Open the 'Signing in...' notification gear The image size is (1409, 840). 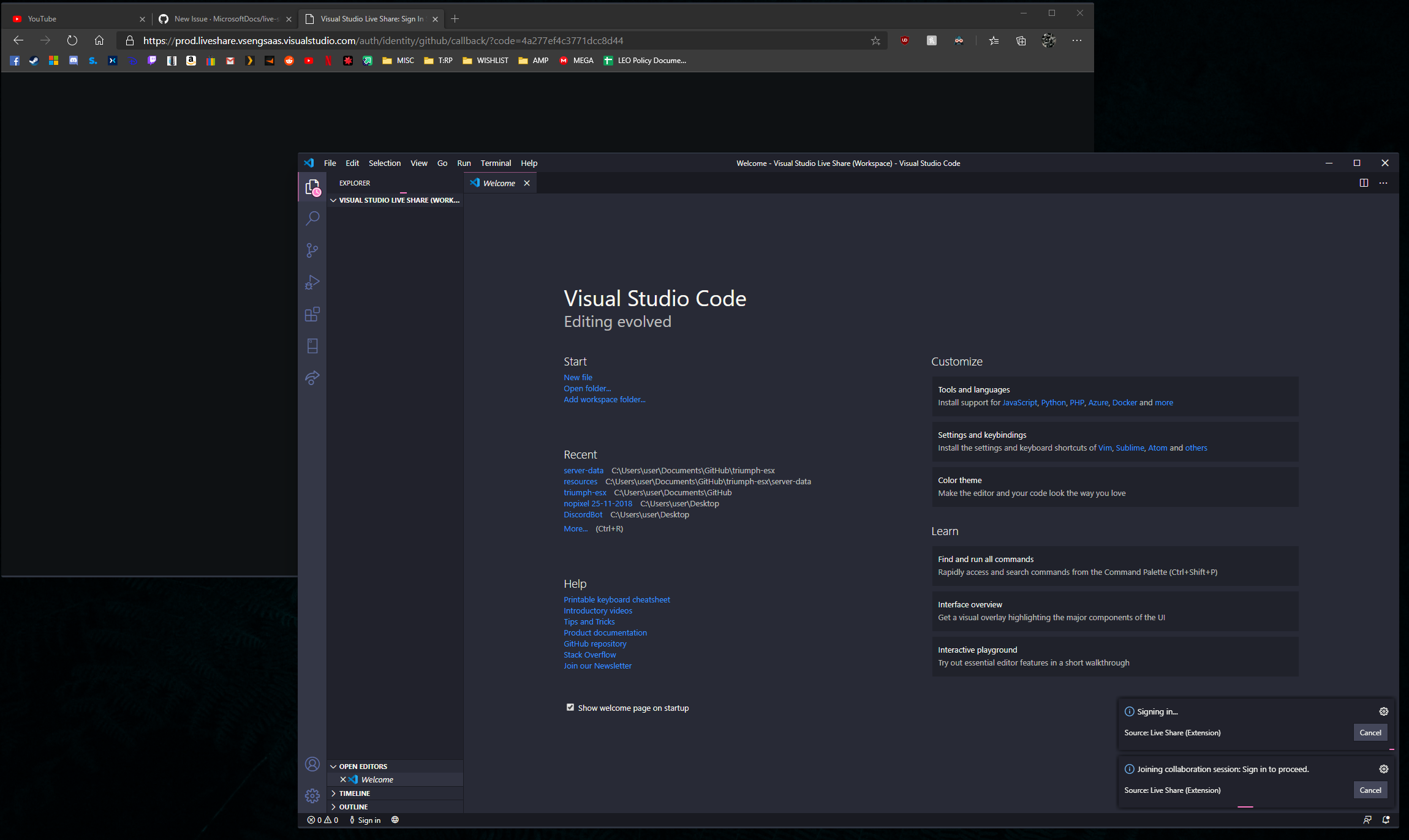1383,711
